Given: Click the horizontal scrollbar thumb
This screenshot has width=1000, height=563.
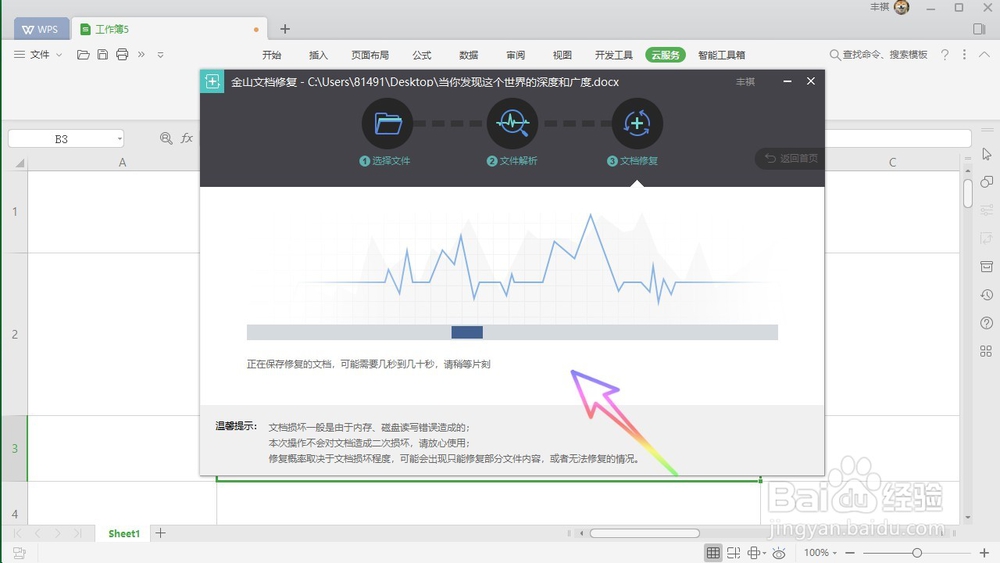Looking at the screenshot, I should point(644,533).
